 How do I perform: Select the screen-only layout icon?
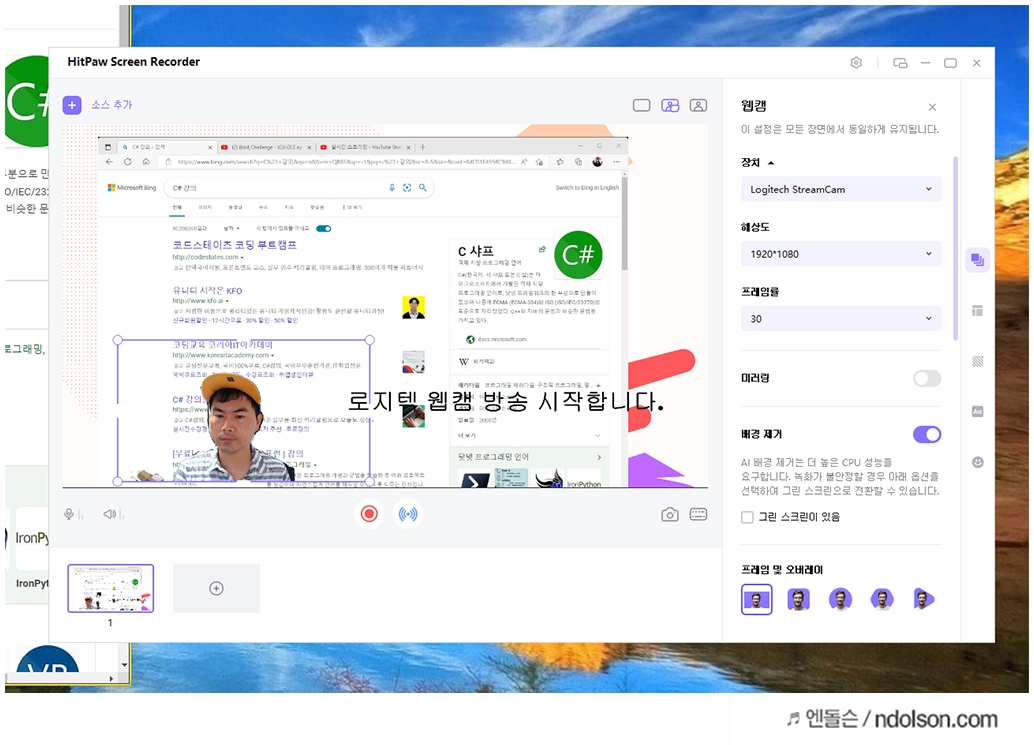(641, 105)
